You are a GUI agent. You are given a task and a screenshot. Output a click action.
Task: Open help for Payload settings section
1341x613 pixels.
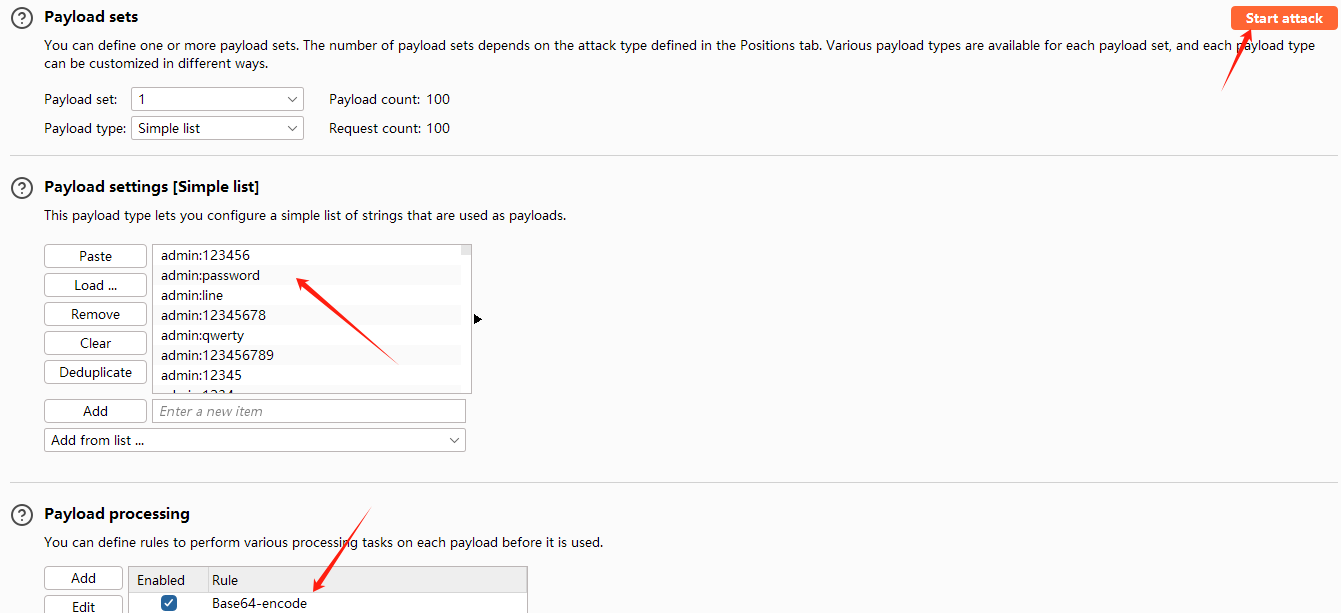click(x=21, y=188)
